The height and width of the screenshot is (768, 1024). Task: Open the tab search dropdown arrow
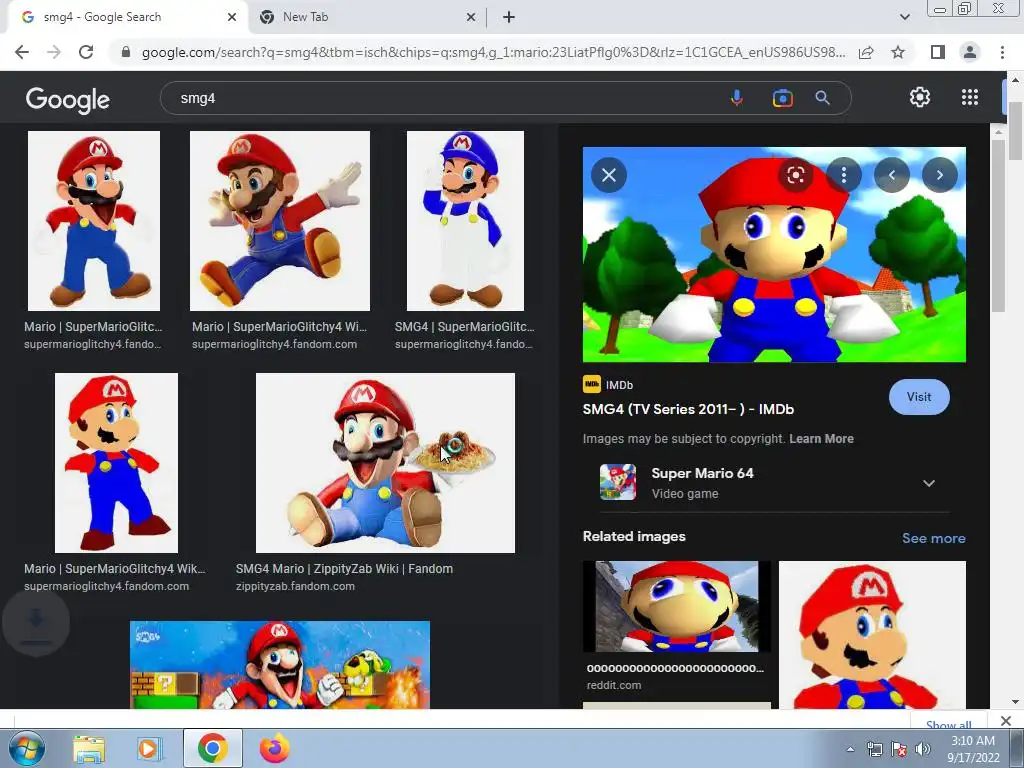pos(904,17)
